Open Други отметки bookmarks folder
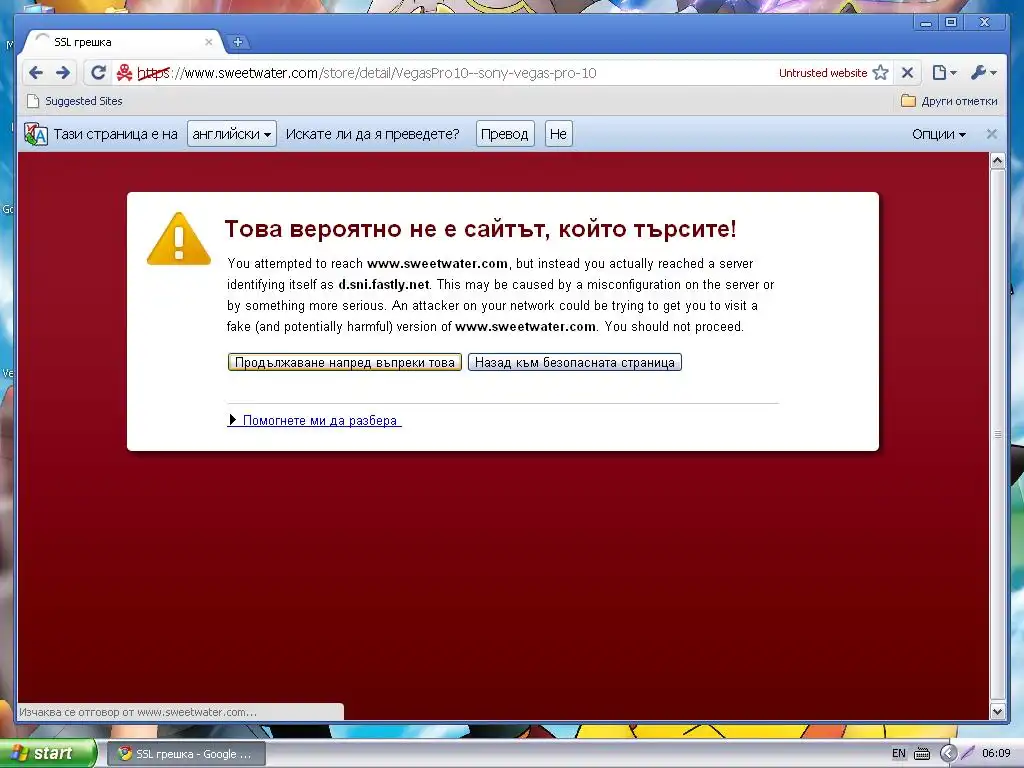This screenshot has height=768, width=1024. click(x=949, y=101)
